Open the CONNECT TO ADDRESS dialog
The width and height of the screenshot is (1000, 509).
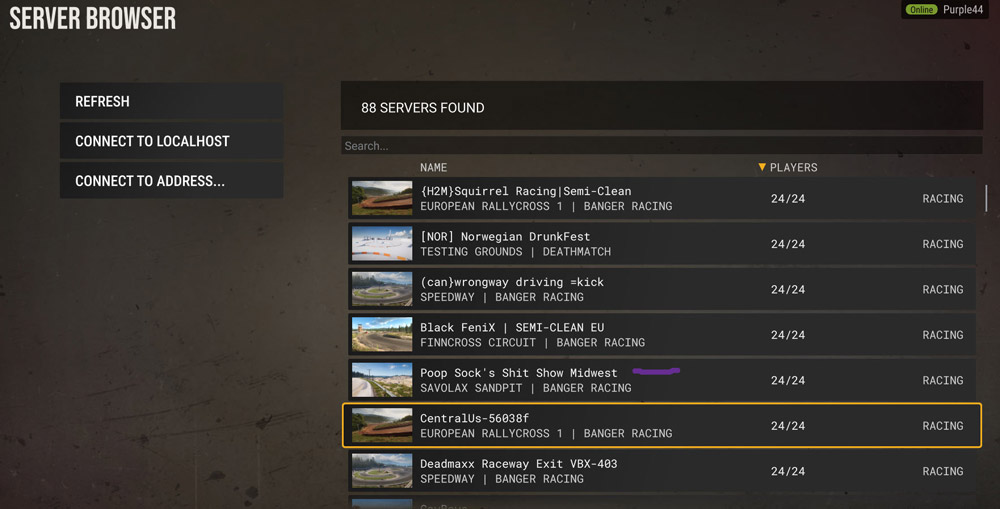(x=172, y=181)
